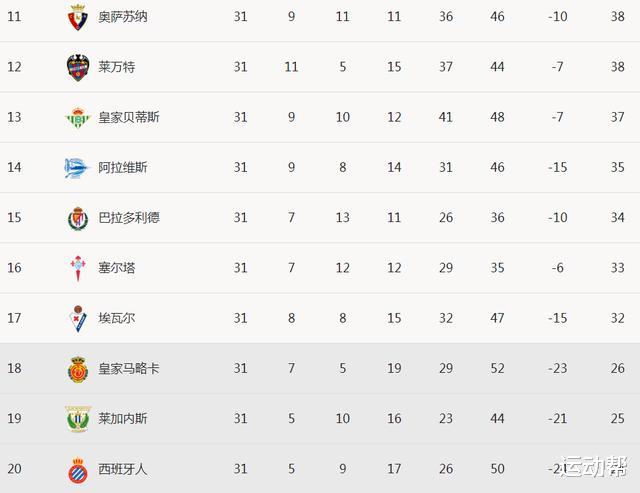This screenshot has height=493, width=640.
Task: Open the 皇家马略卡 team page
Action: [x=129, y=368]
